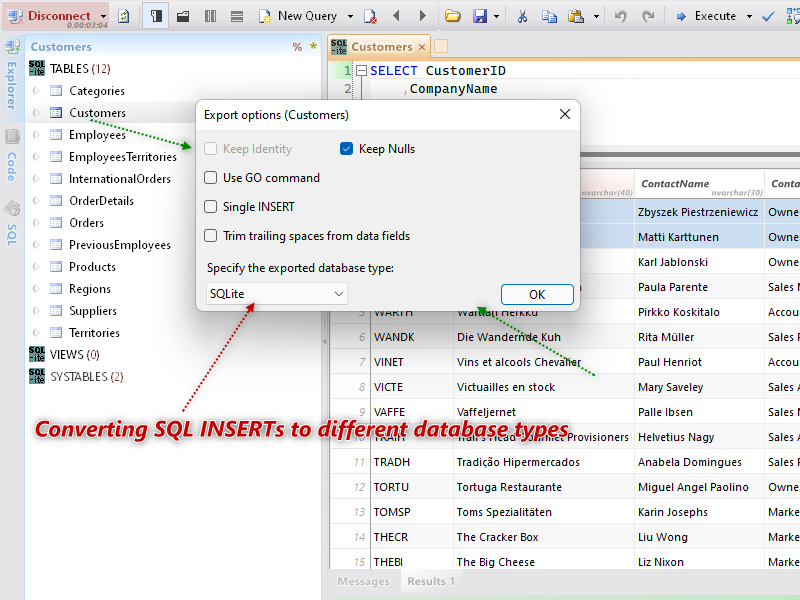Image resolution: width=800 pixels, height=600 pixels.
Task: Click the cut scissors icon
Action: (x=522, y=16)
